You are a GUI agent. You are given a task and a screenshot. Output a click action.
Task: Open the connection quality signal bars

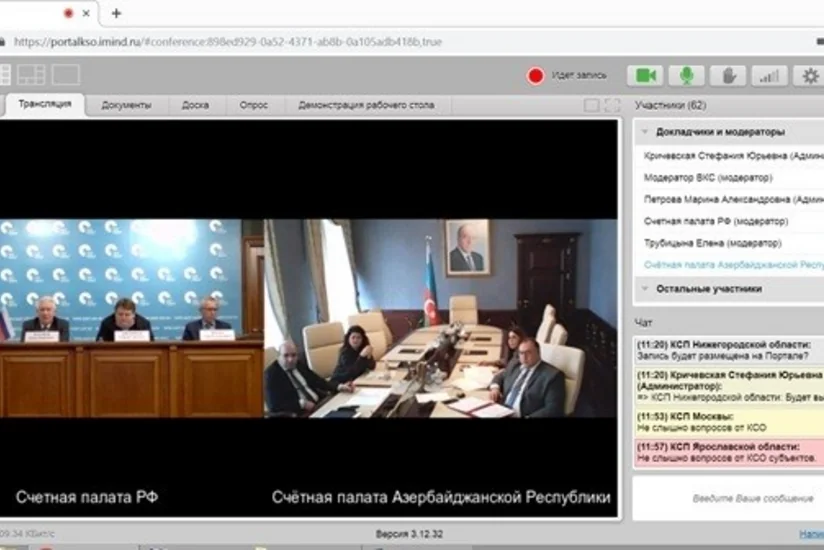[769, 76]
